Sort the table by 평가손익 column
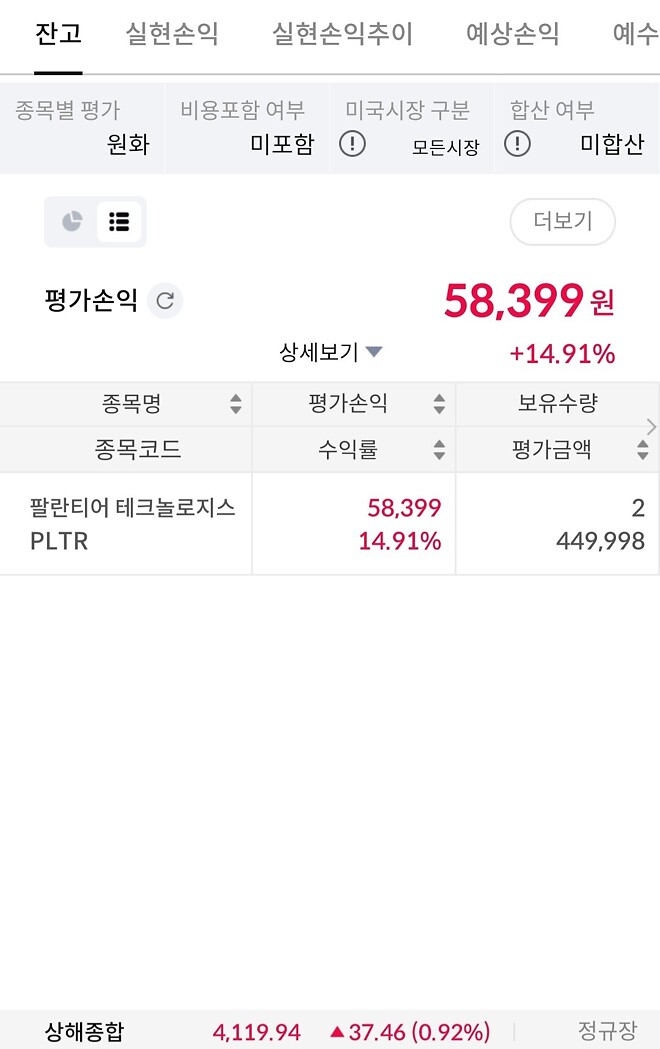 tap(439, 404)
